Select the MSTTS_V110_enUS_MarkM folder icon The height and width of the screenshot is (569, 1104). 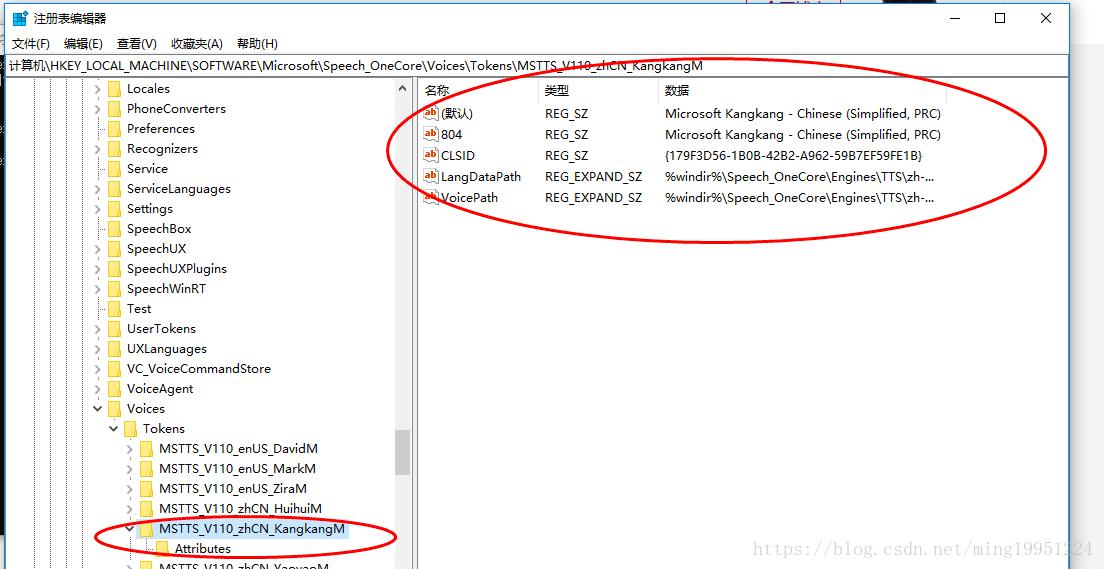tap(146, 469)
